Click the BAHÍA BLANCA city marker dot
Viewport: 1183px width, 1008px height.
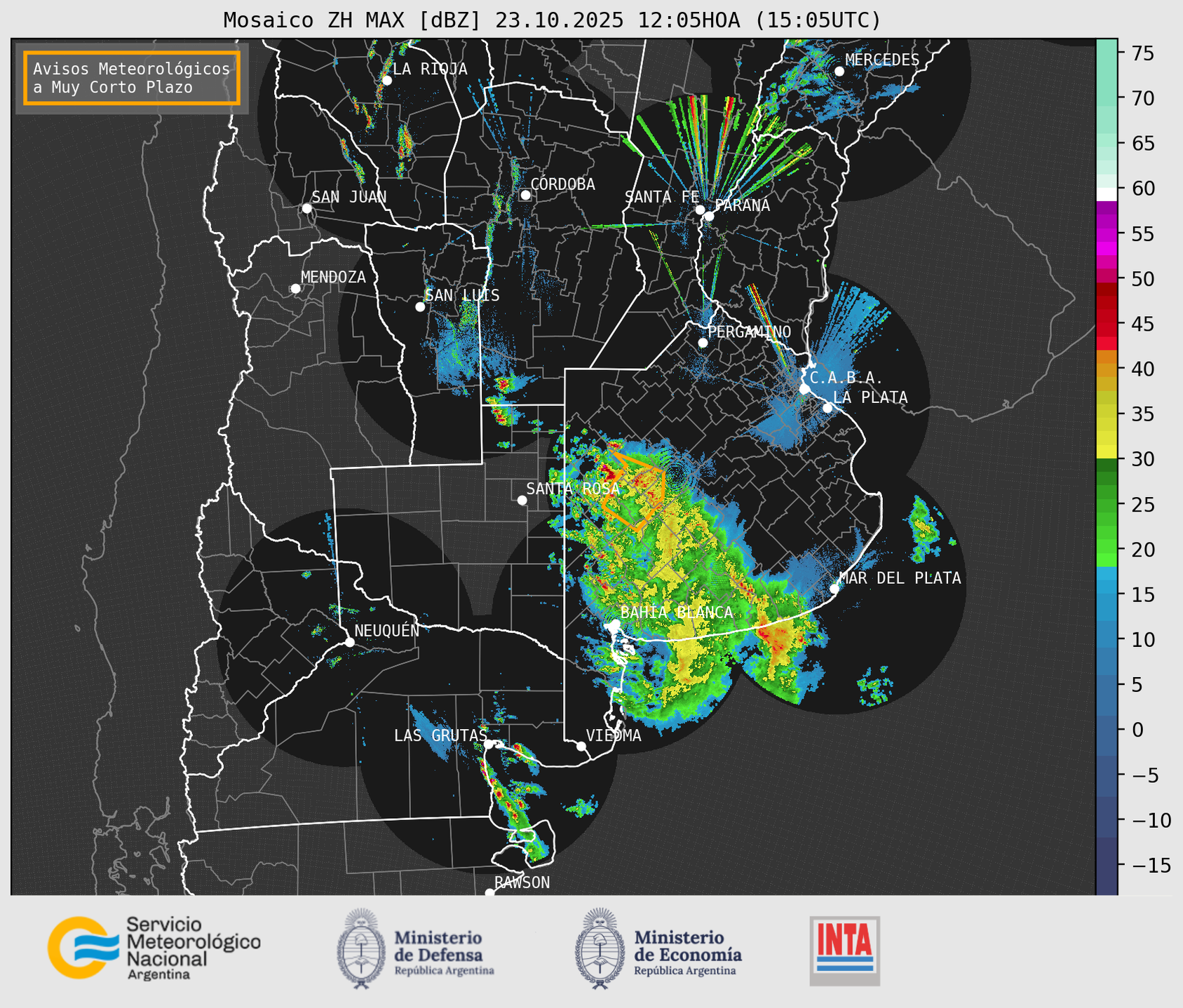pos(615,624)
